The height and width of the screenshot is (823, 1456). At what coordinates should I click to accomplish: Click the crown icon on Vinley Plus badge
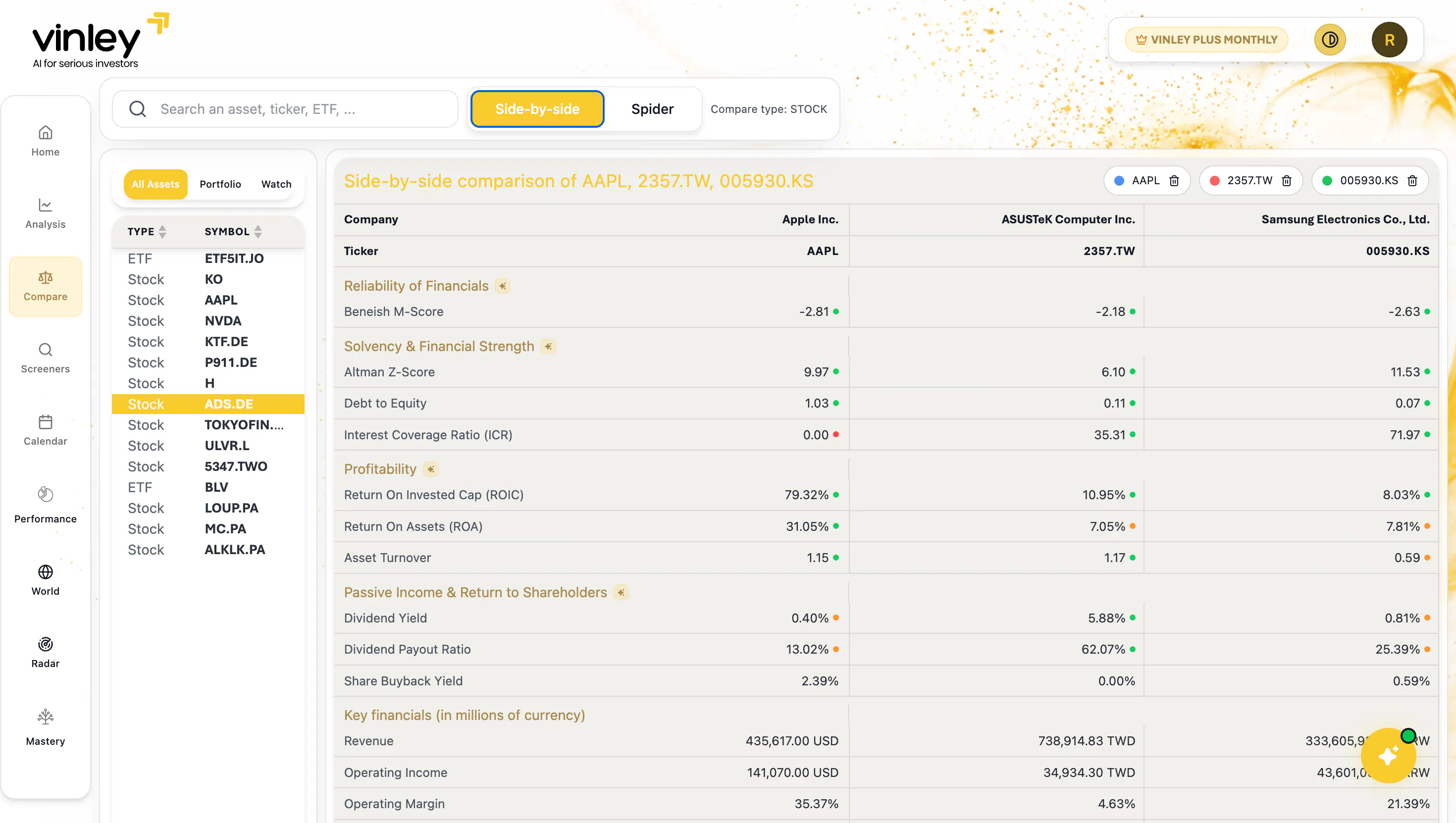pos(1141,40)
